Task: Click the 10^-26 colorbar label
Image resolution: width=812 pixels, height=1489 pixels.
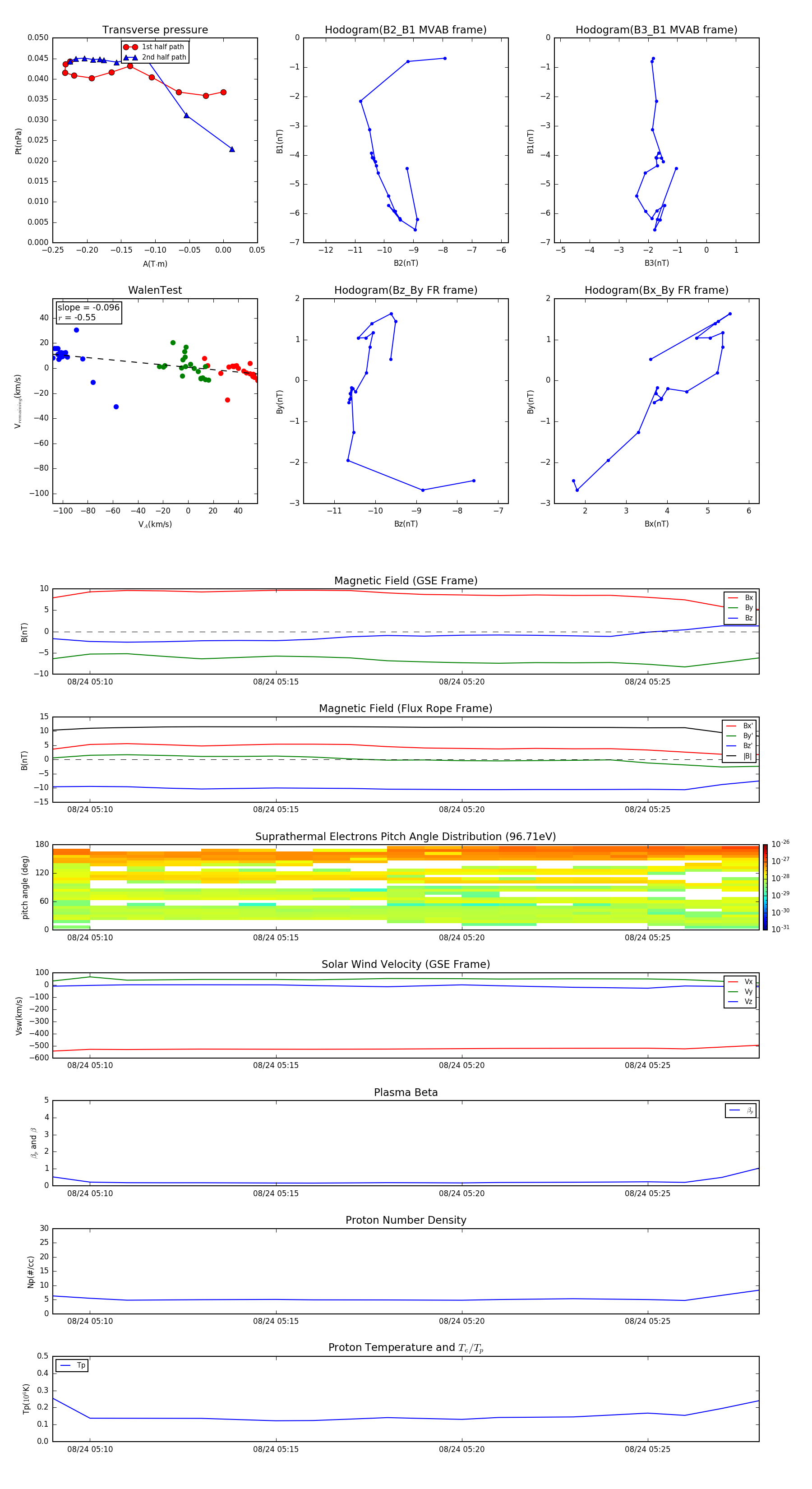Action: point(780,844)
